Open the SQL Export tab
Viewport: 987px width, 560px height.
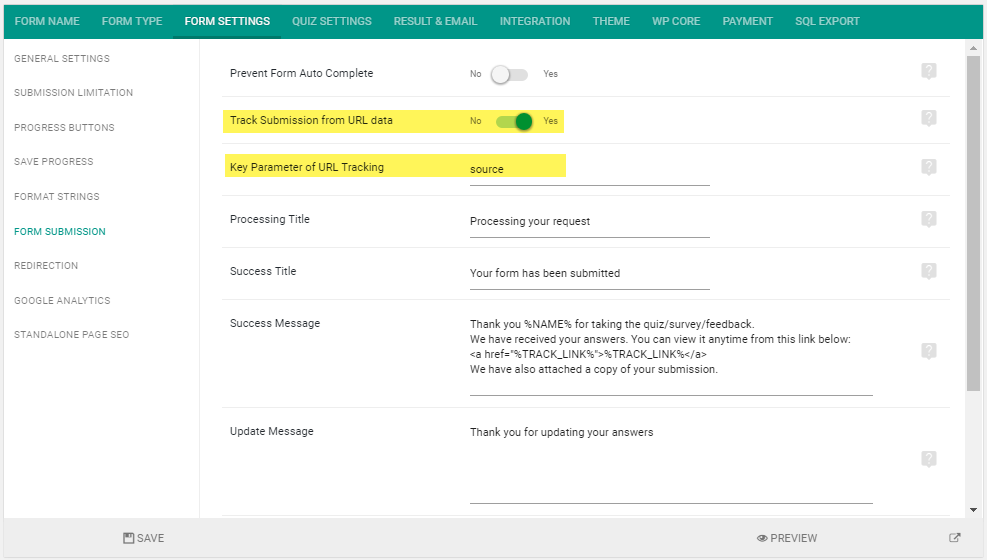coord(827,21)
